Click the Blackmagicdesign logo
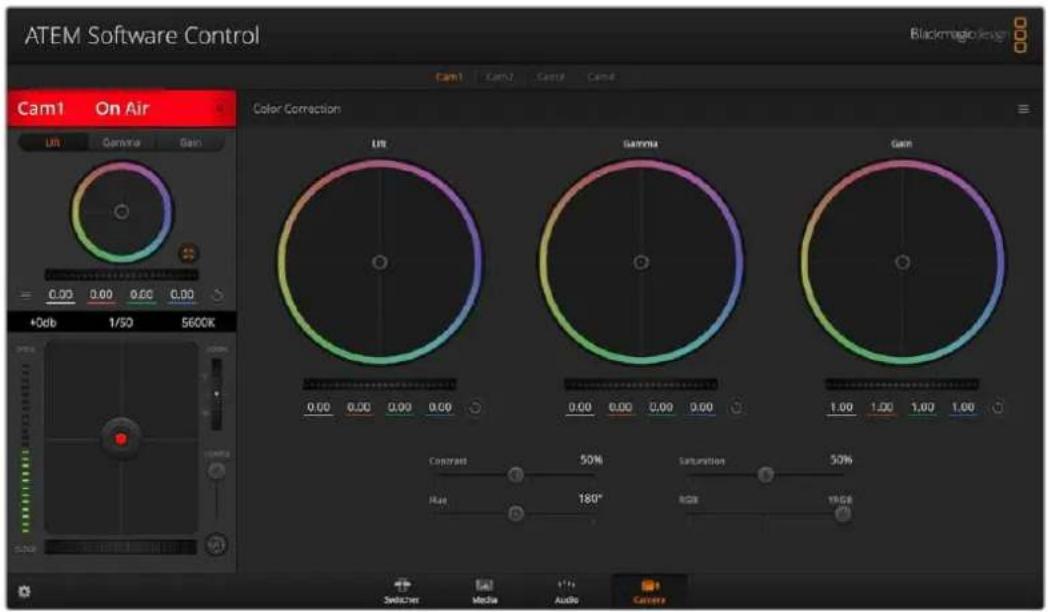This screenshot has width=1048, height=612. click(x=968, y=35)
